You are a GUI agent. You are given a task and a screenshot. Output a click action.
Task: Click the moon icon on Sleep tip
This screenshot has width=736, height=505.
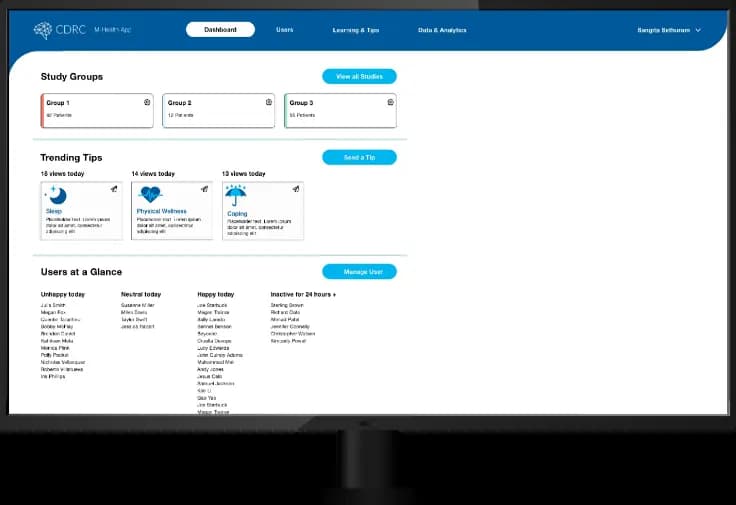pyautogui.click(x=57, y=195)
